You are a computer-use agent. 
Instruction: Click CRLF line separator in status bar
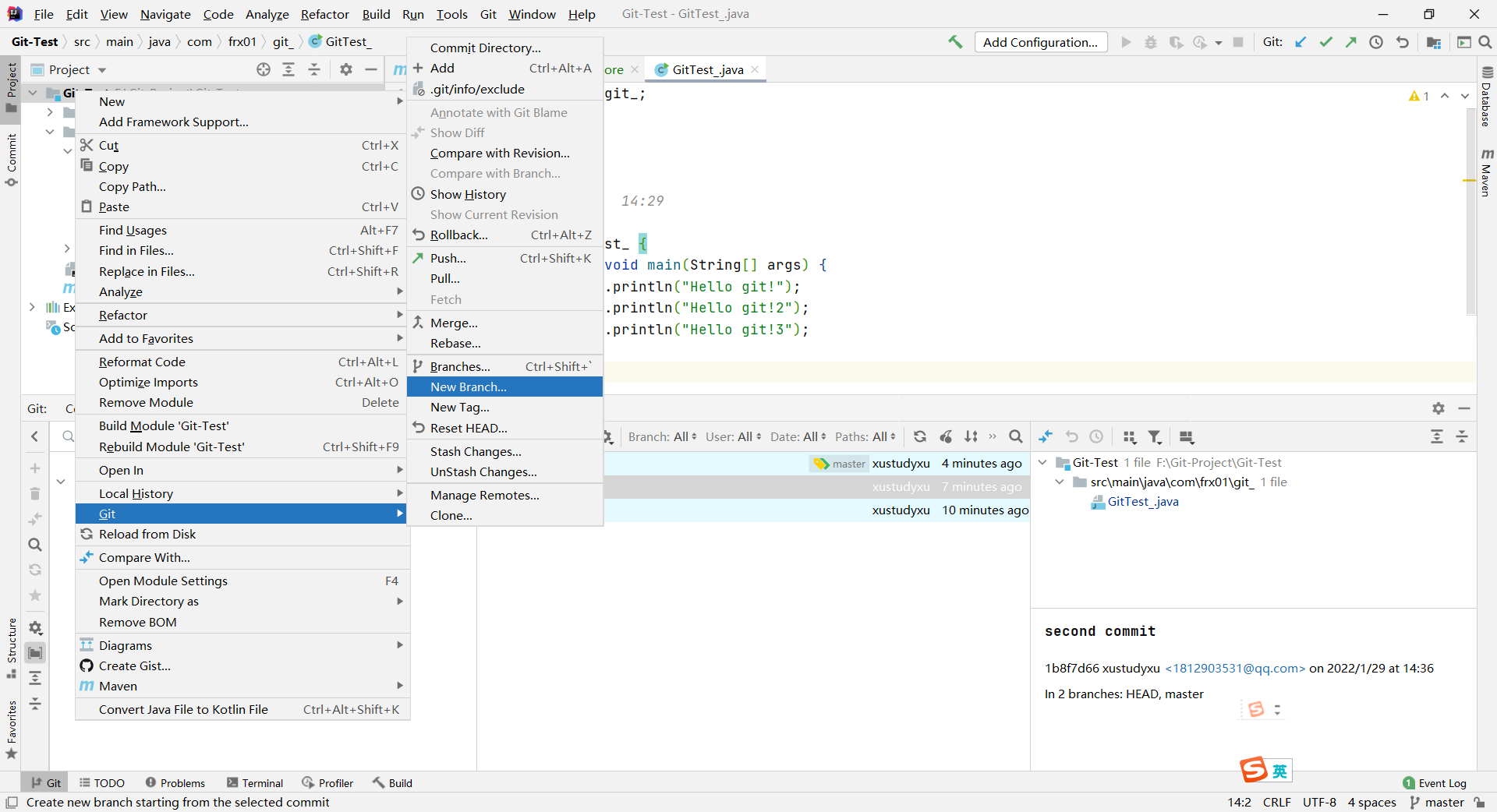(1276, 802)
